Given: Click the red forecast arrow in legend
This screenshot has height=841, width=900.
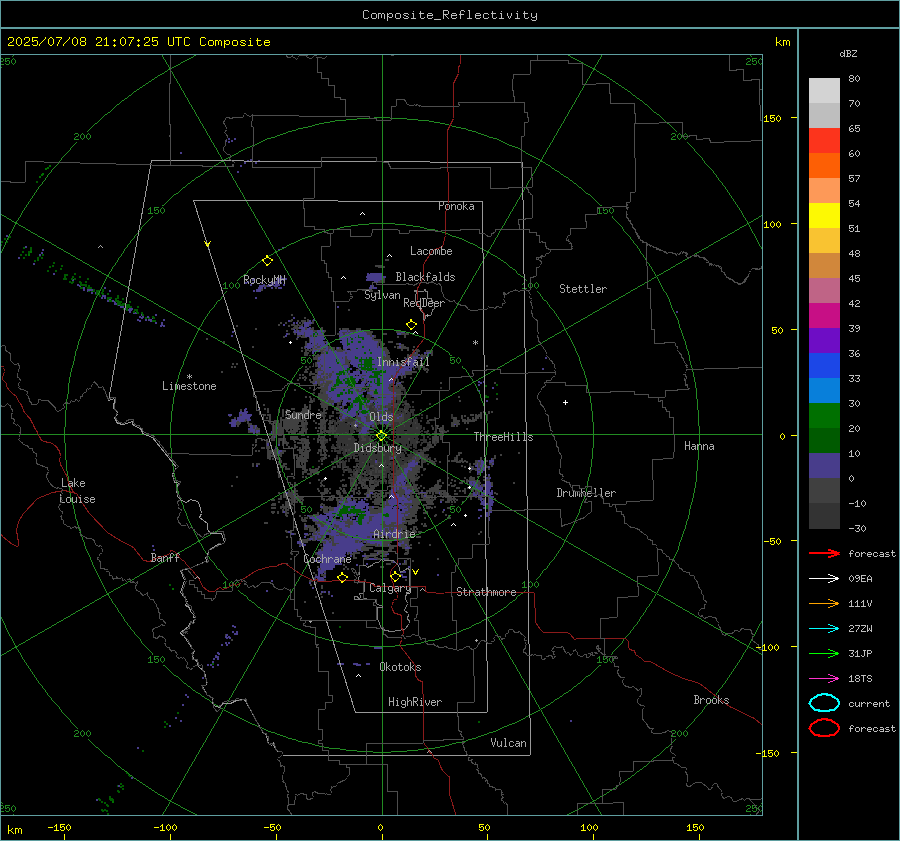Looking at the screenshot, I should (x=824, y=553).
